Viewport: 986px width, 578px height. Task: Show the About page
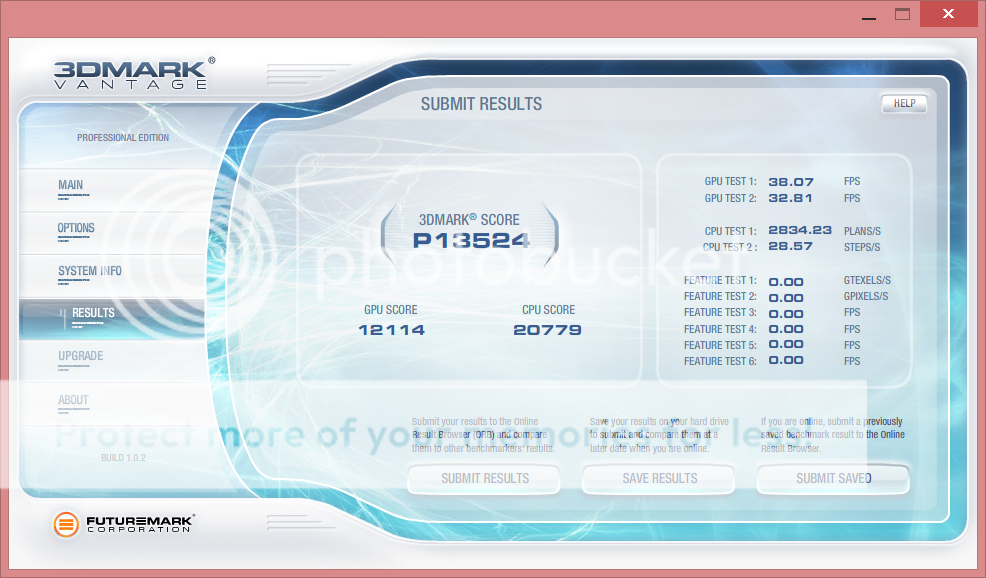73,400
